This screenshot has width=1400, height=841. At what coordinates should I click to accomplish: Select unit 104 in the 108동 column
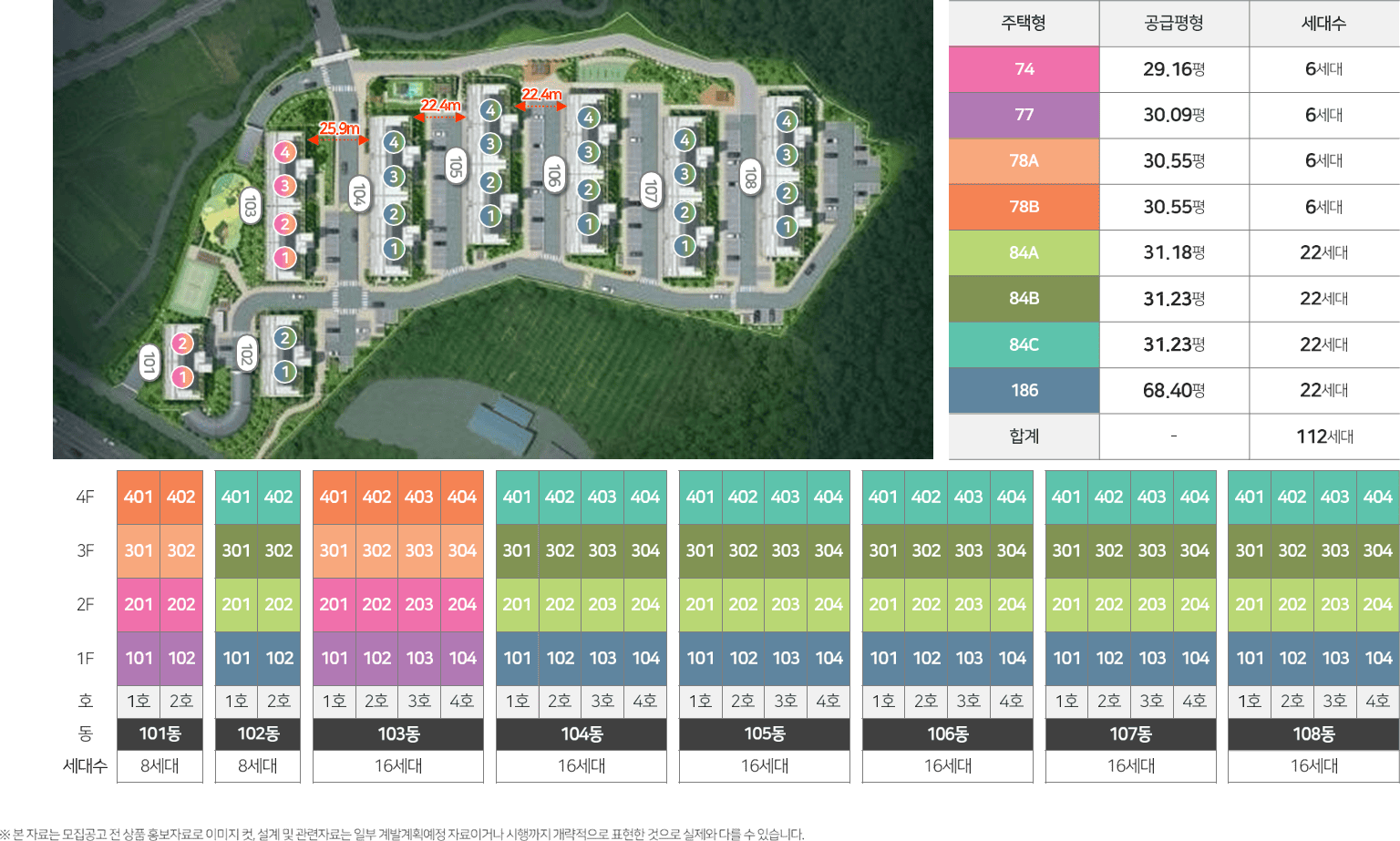coord(1377,658)
